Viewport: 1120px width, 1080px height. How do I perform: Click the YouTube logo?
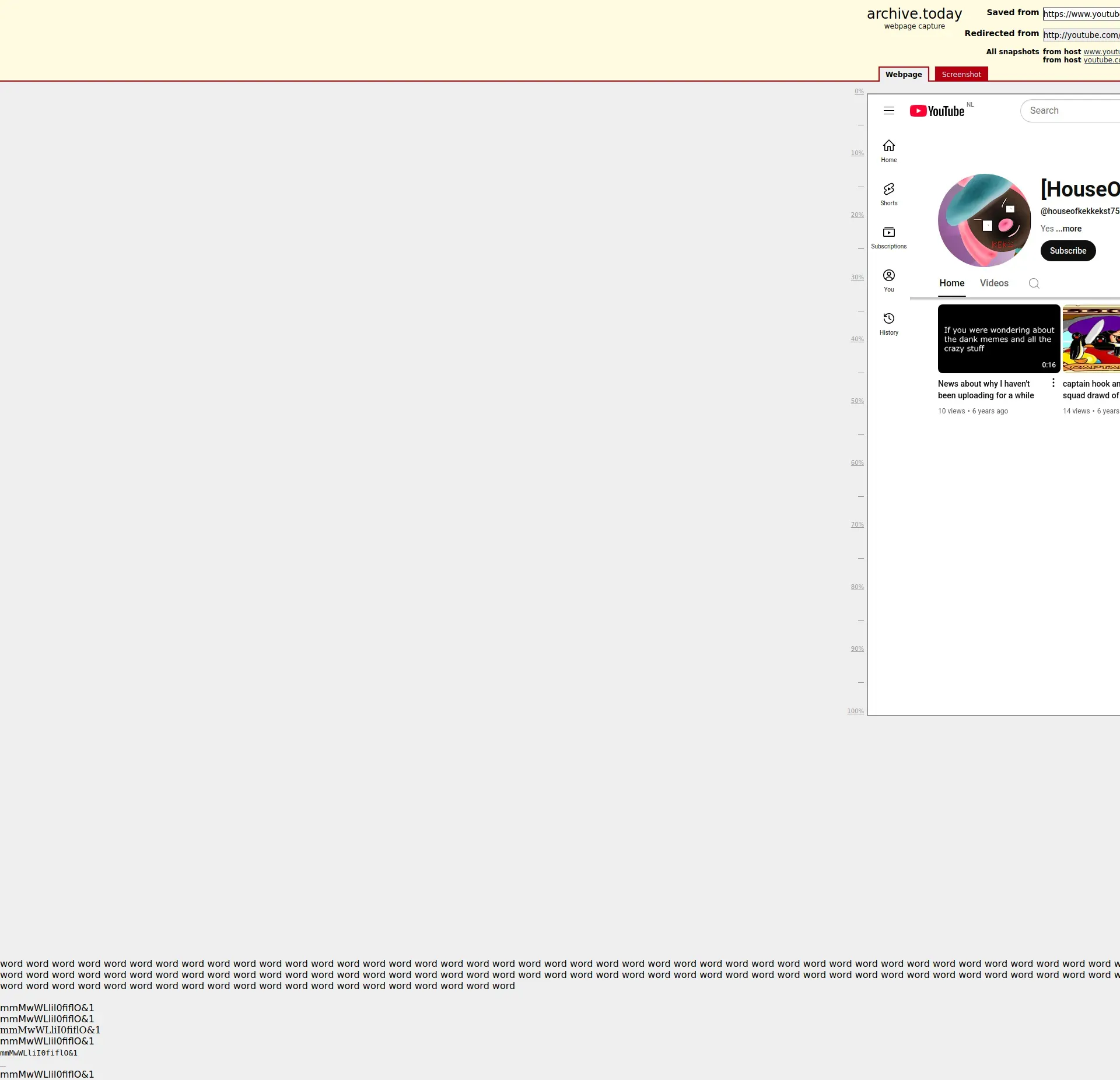(937, 111)
